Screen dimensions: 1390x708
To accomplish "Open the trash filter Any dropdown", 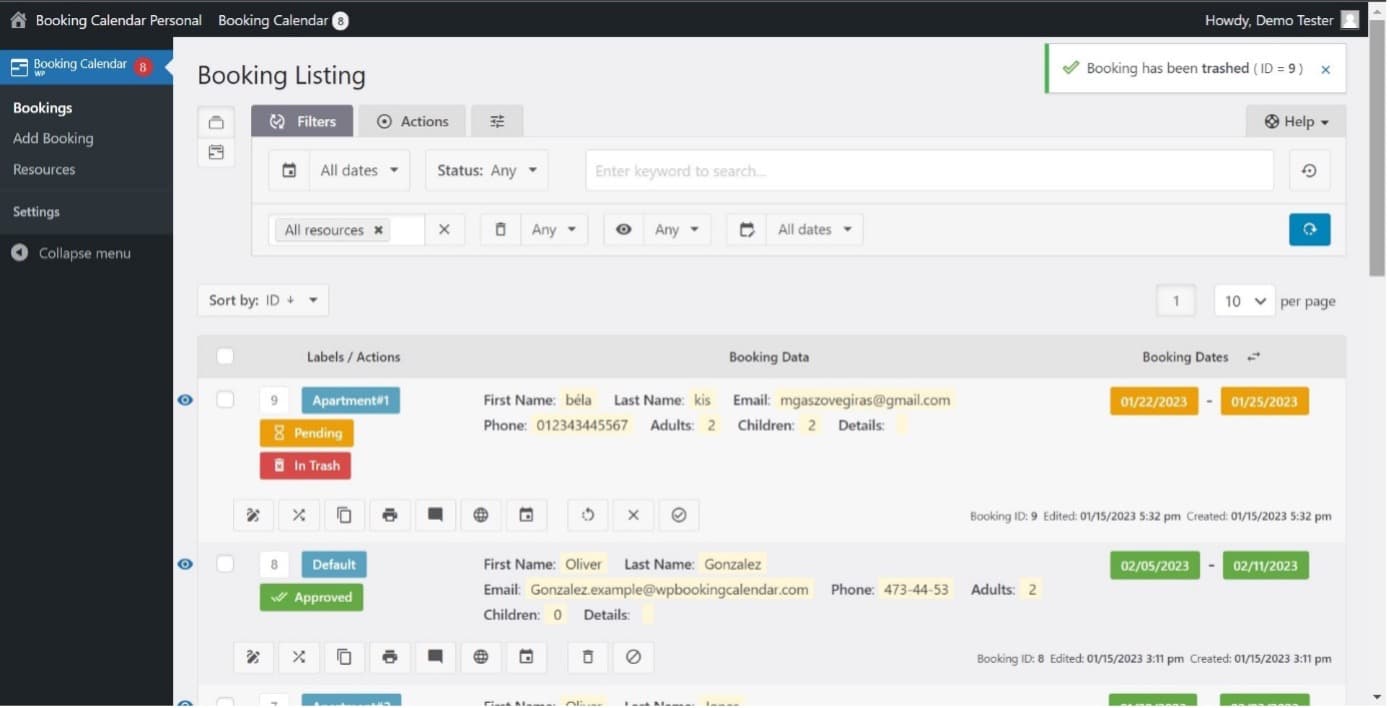I will (x=554, y=230).
